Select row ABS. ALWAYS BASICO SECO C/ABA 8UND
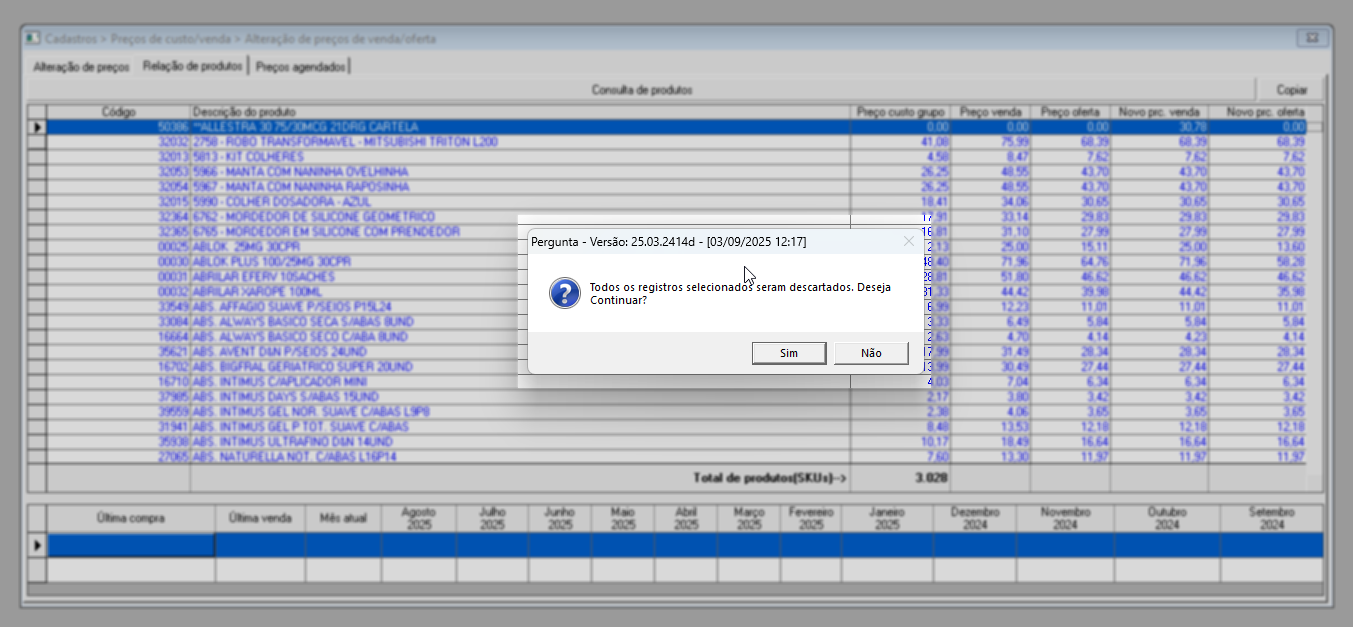 click(676, 337)
